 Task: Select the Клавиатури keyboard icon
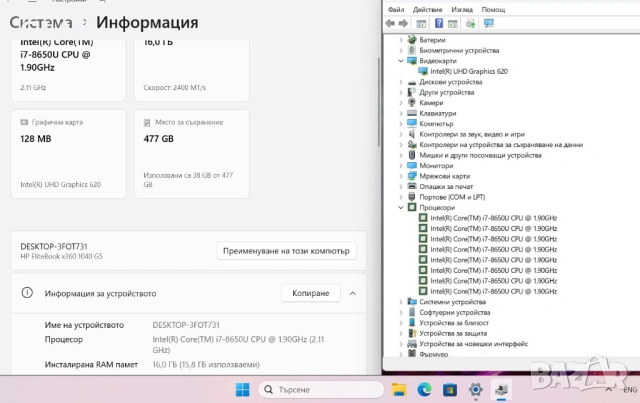point(412,113)
